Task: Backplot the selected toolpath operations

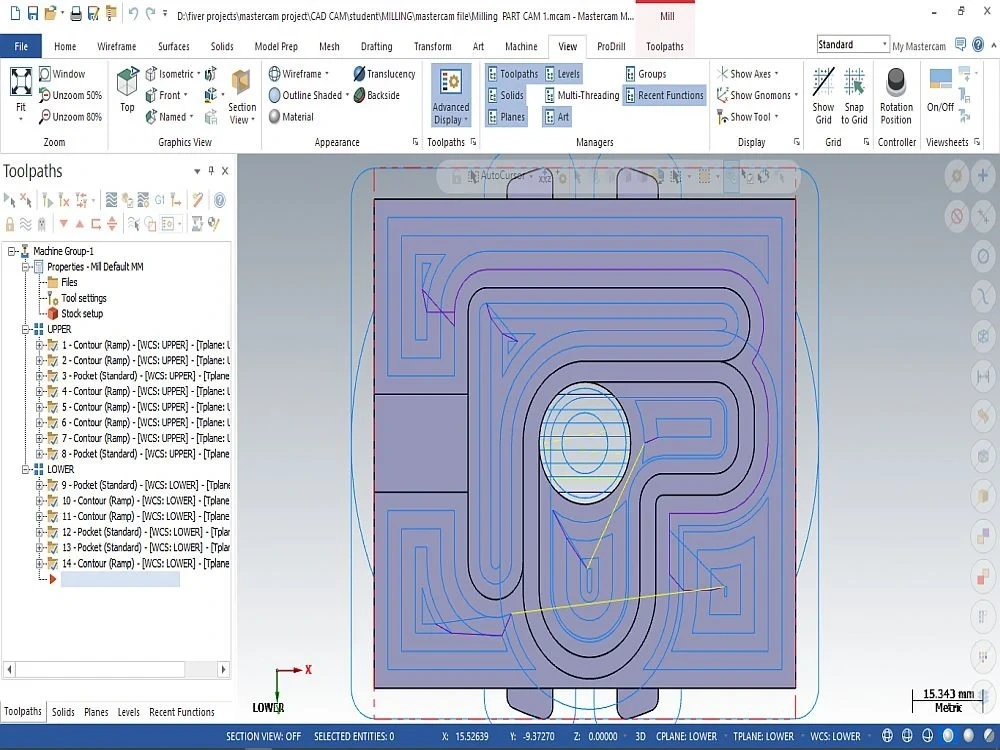Action: point(112,200)
